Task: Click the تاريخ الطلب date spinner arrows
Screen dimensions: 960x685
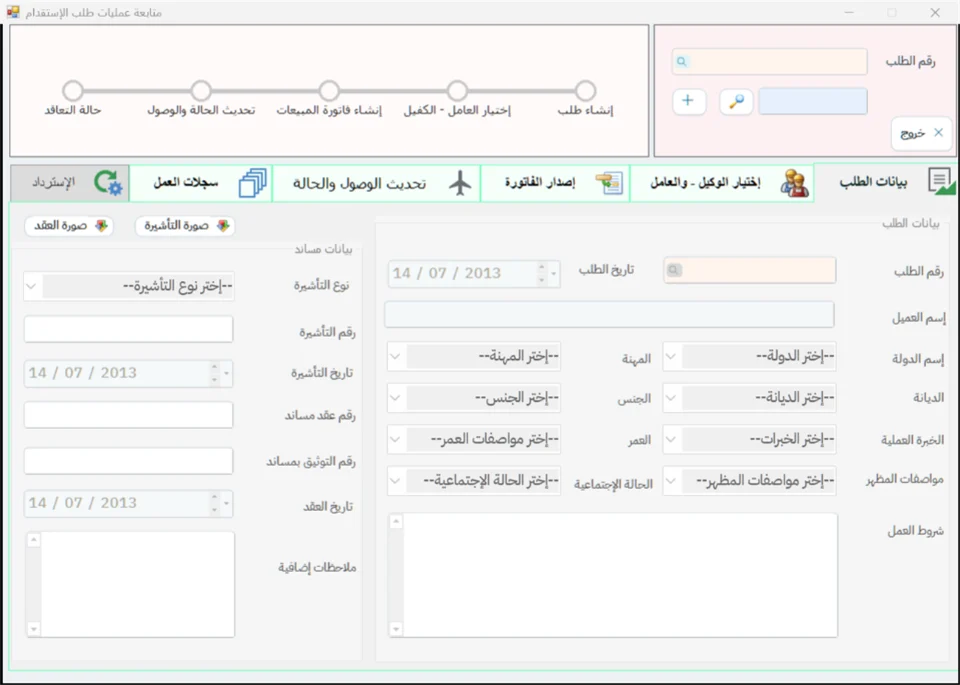Action: (x=541, y=274)
